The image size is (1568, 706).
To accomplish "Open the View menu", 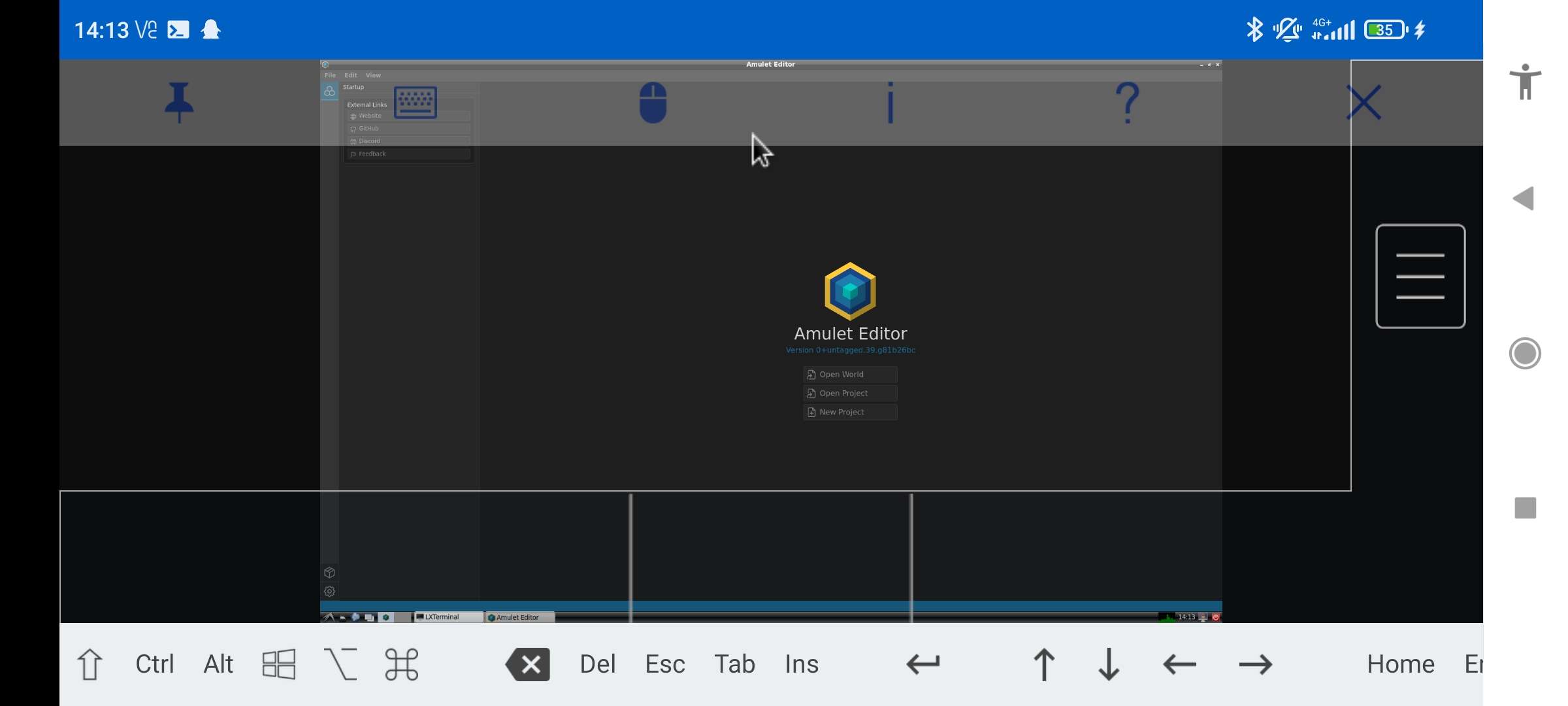I will pyautogui.click(x=373, y=75).
